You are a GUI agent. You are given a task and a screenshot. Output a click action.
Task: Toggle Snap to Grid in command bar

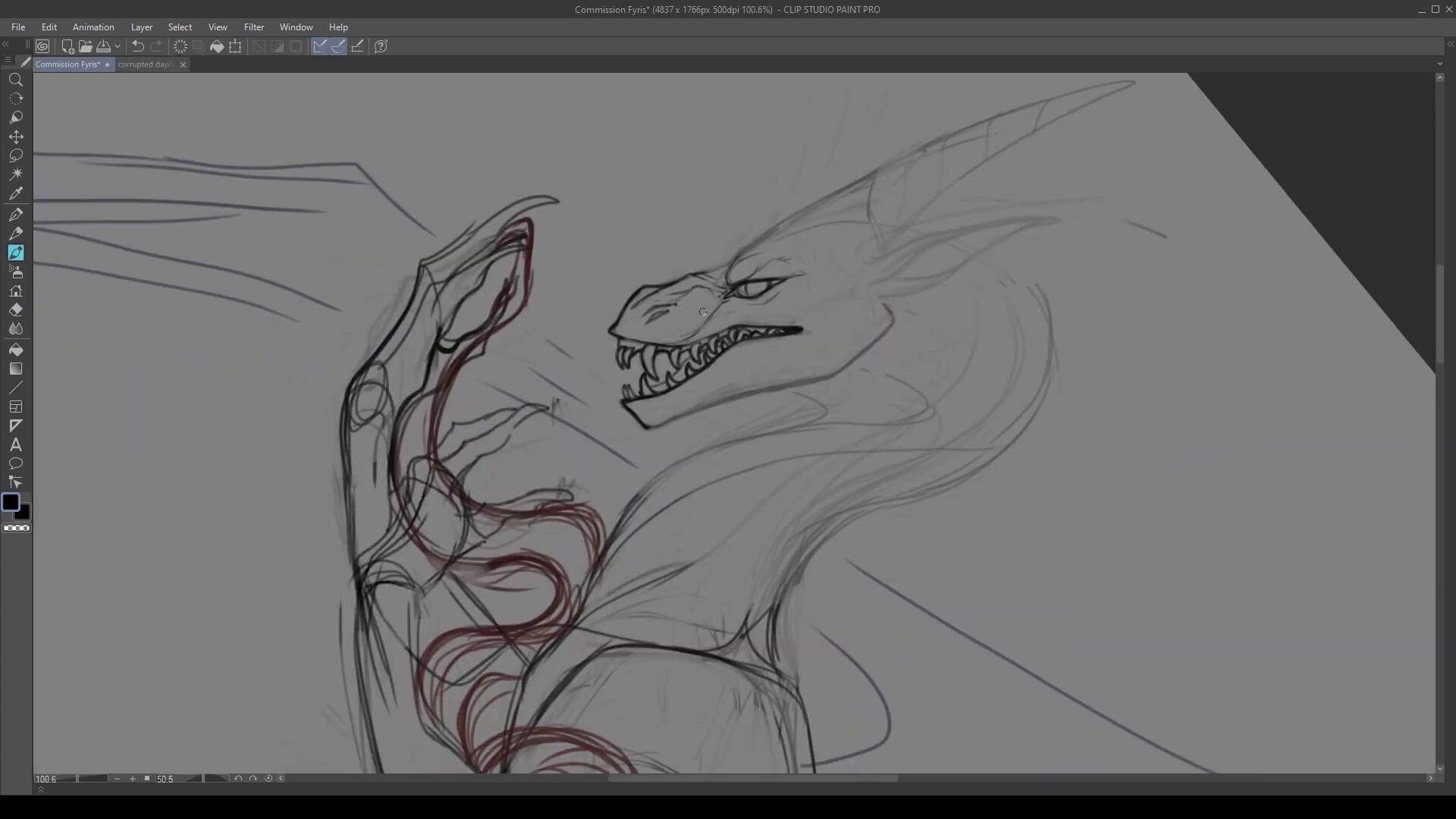tap(357, 46)
